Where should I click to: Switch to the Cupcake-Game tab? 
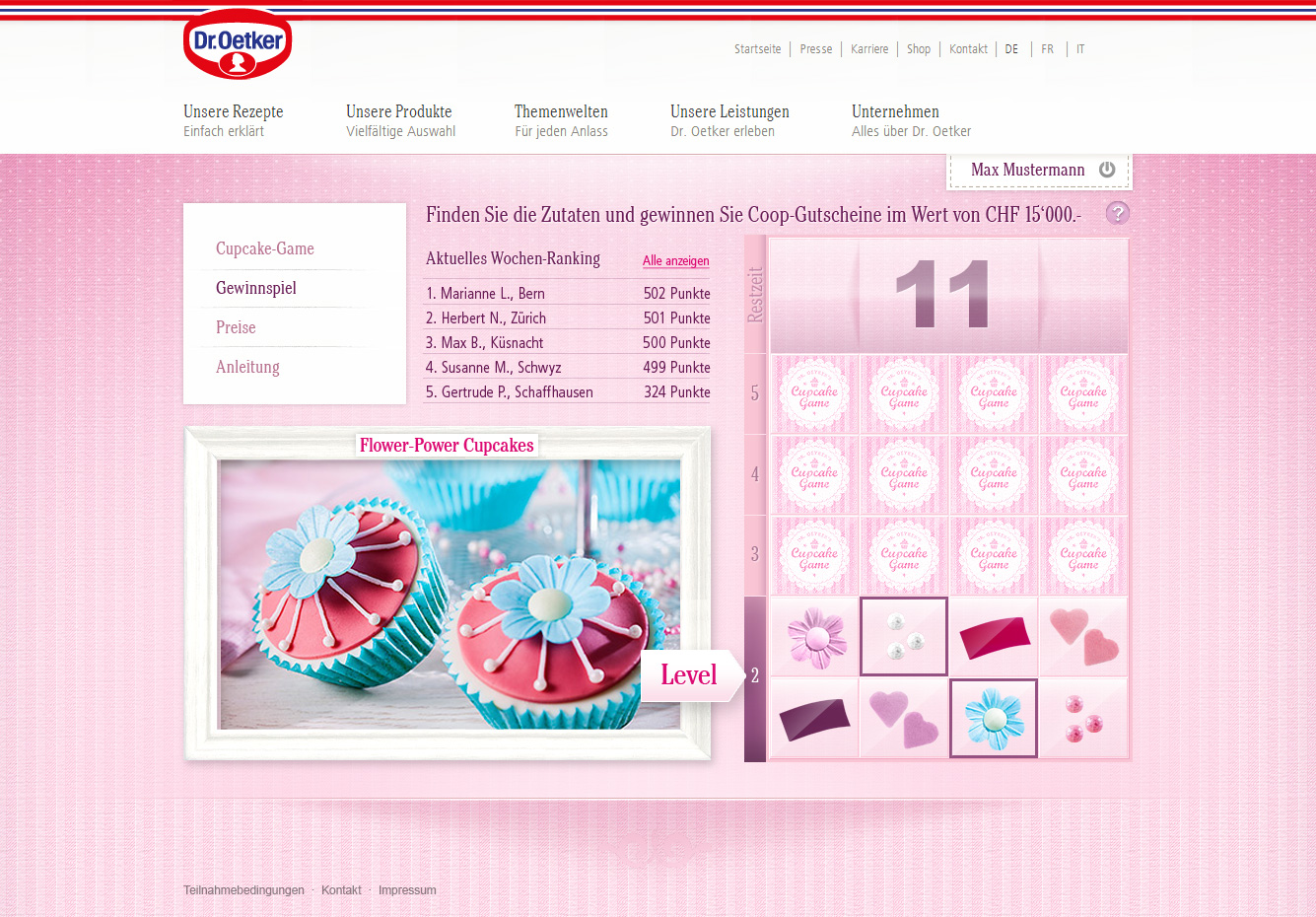click(265, 248)
